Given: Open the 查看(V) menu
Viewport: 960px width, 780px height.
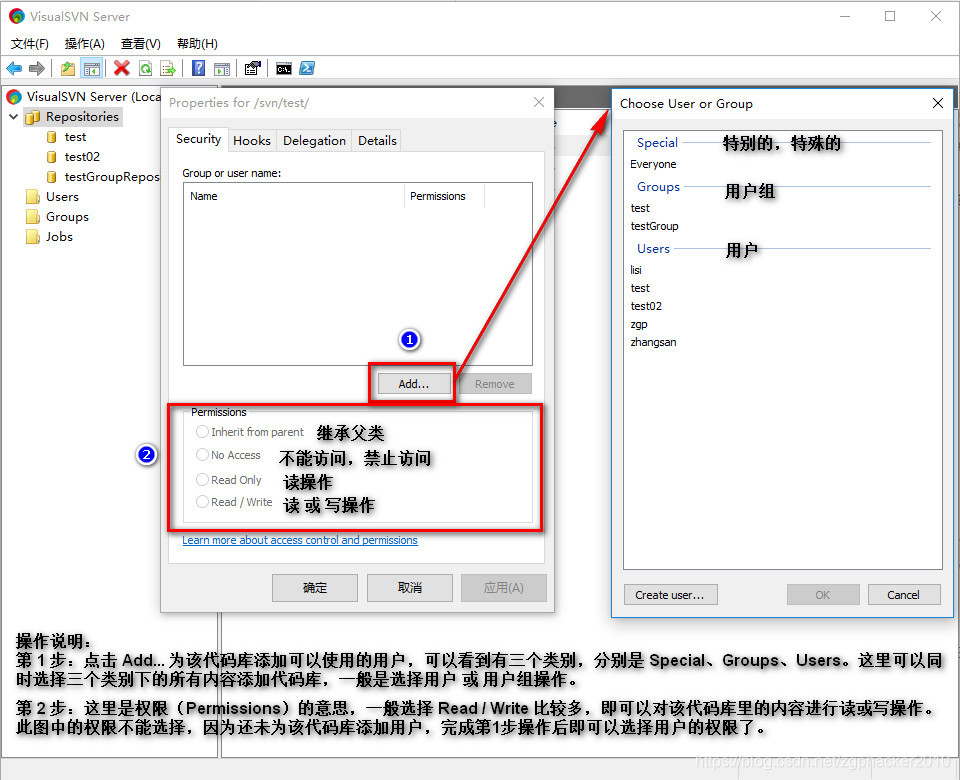Looking at the screenshot, I should point(141,43).
